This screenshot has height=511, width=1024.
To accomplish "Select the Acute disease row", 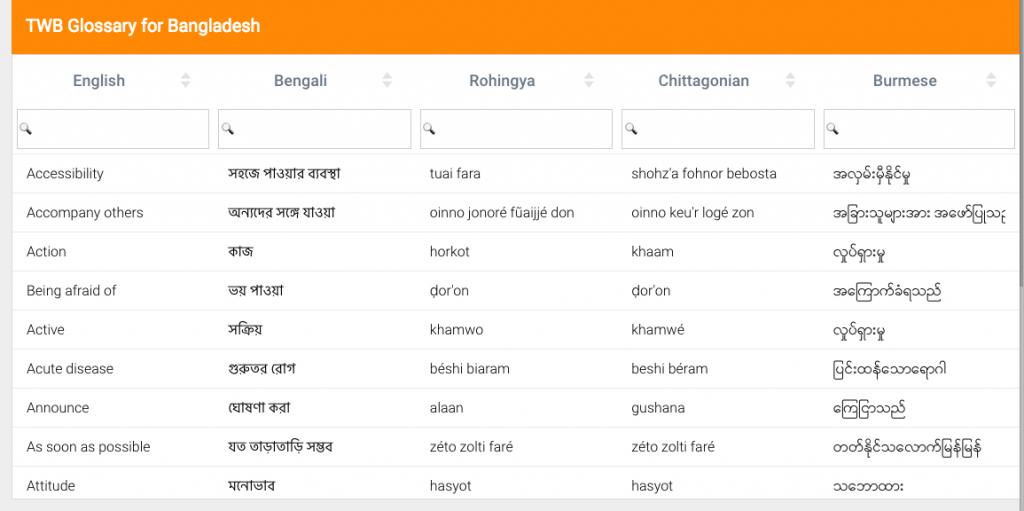I will point(516,369).
